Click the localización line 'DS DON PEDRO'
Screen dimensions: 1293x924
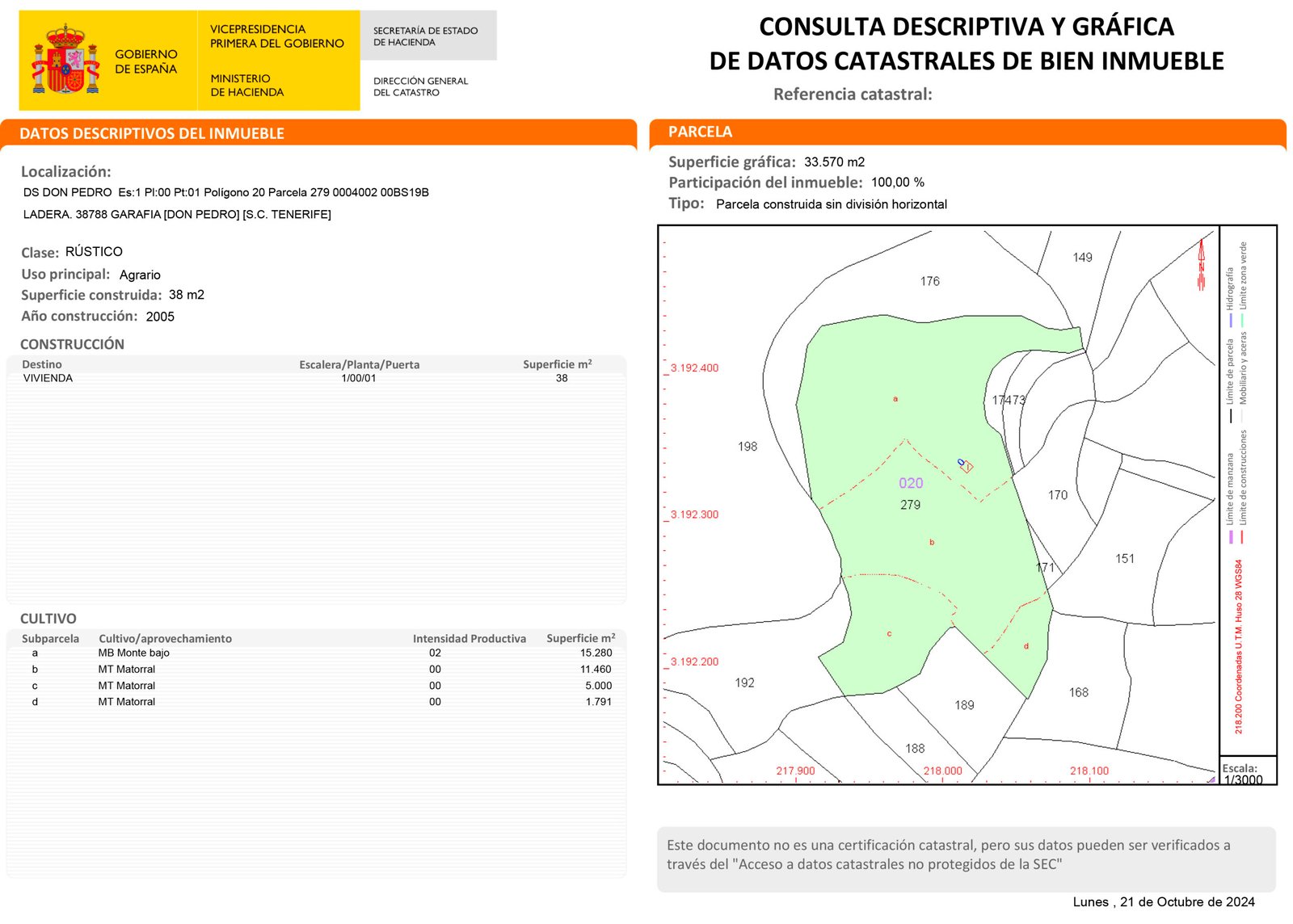pos(226,192)
